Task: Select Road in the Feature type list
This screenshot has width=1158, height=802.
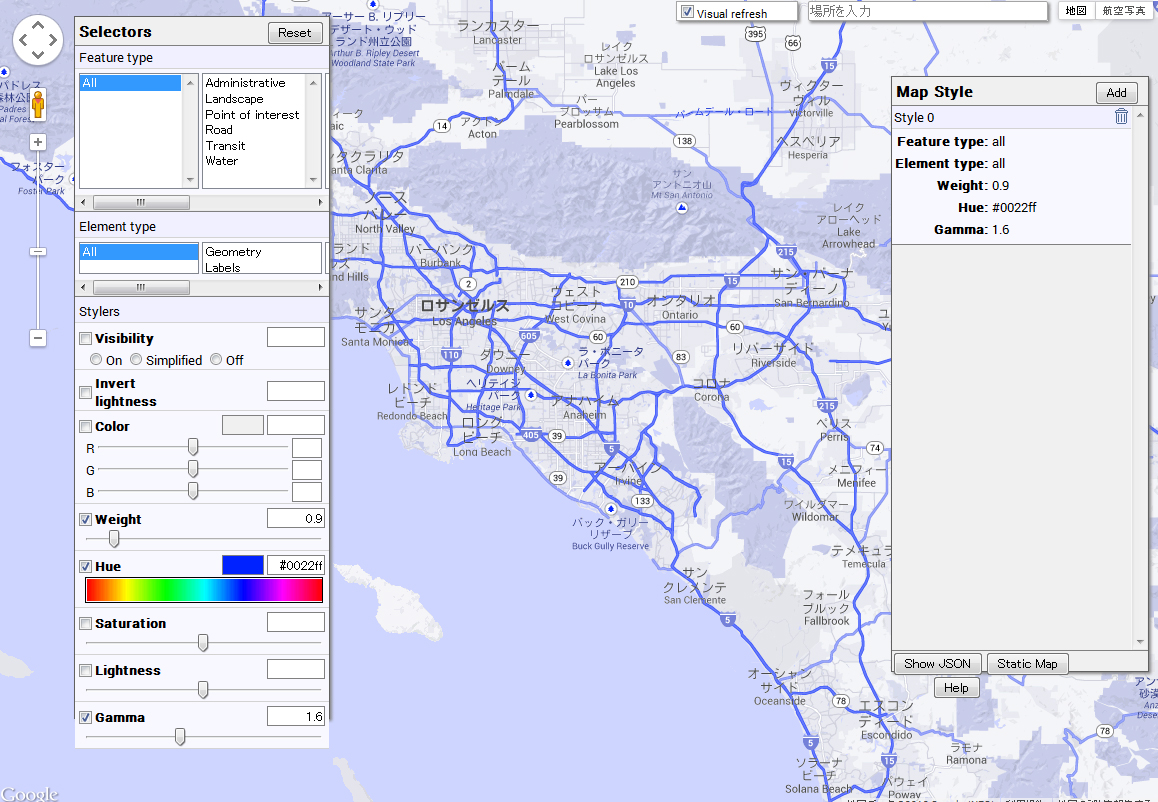Action: 219,130
